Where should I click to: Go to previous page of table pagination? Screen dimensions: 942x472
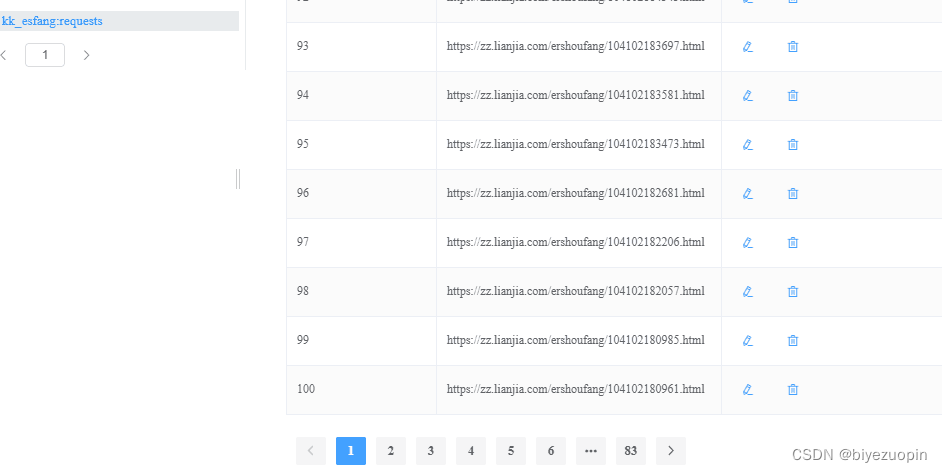click(x=311, y=451)
